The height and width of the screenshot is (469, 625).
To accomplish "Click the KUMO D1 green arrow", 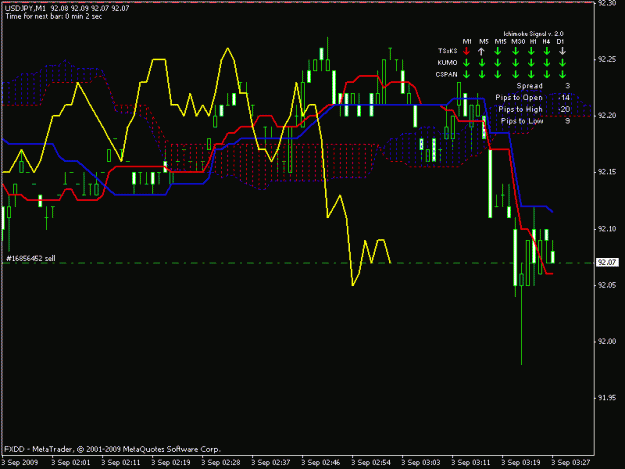I will (562, 63).
